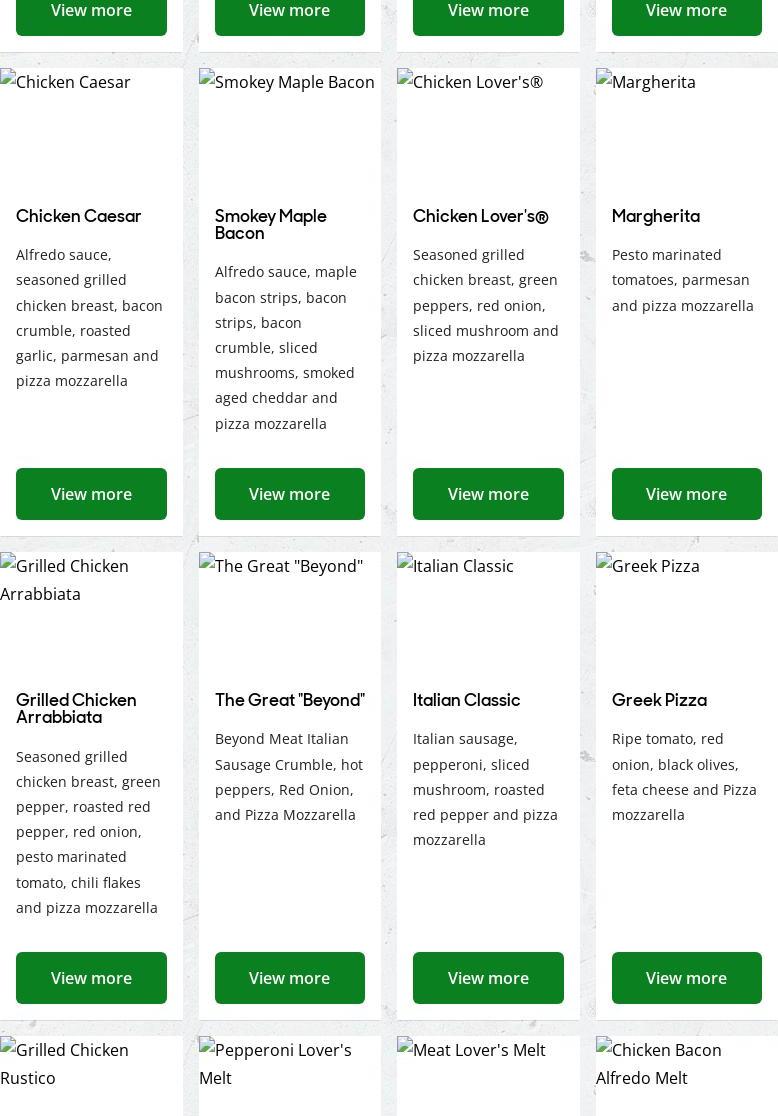
Task: Click the Pepperoni Lover's Melt image
Action: click(x=289, y=1076)
